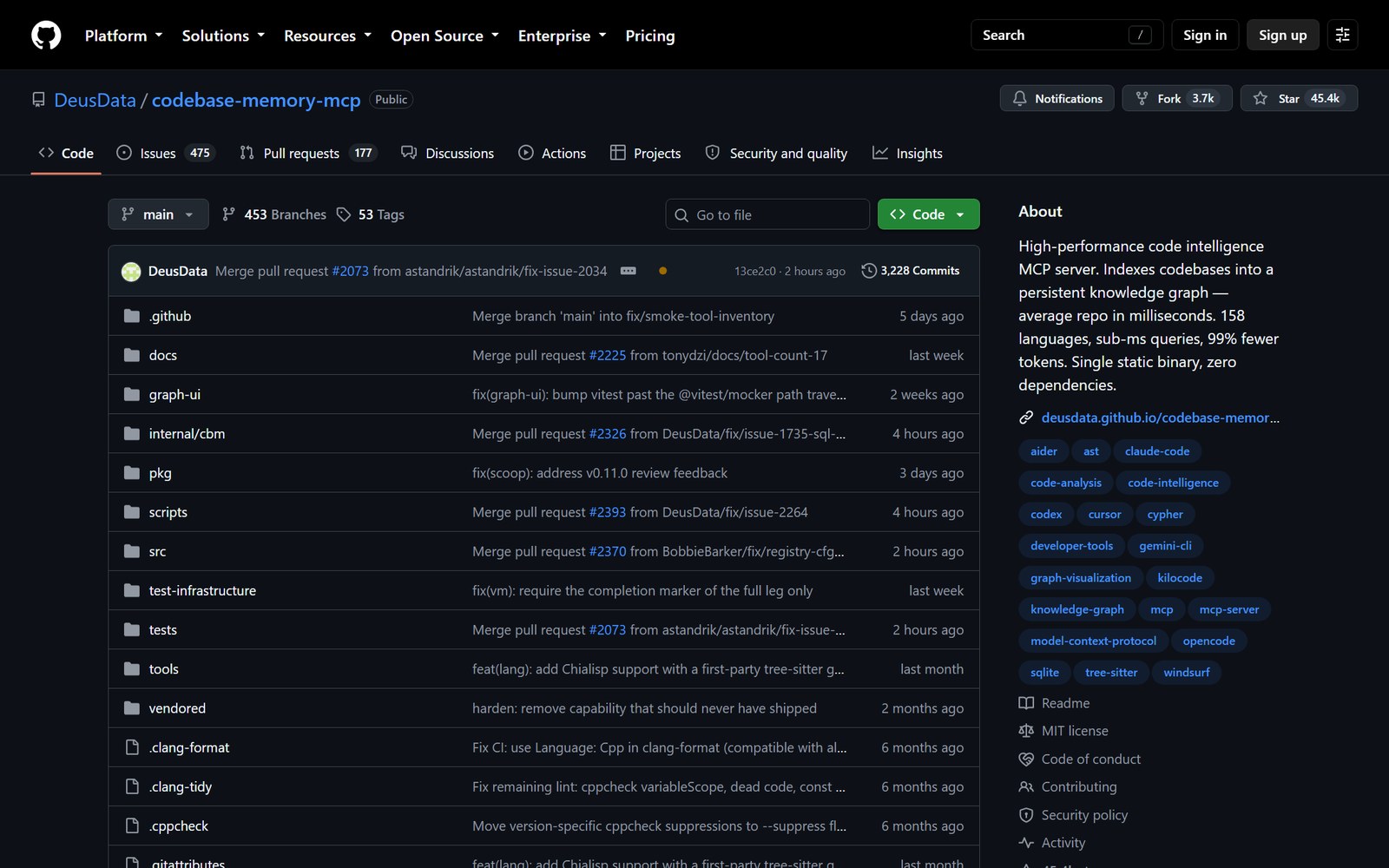Click the Readme book icon

pyautogui.click(x=1026, y=703)
